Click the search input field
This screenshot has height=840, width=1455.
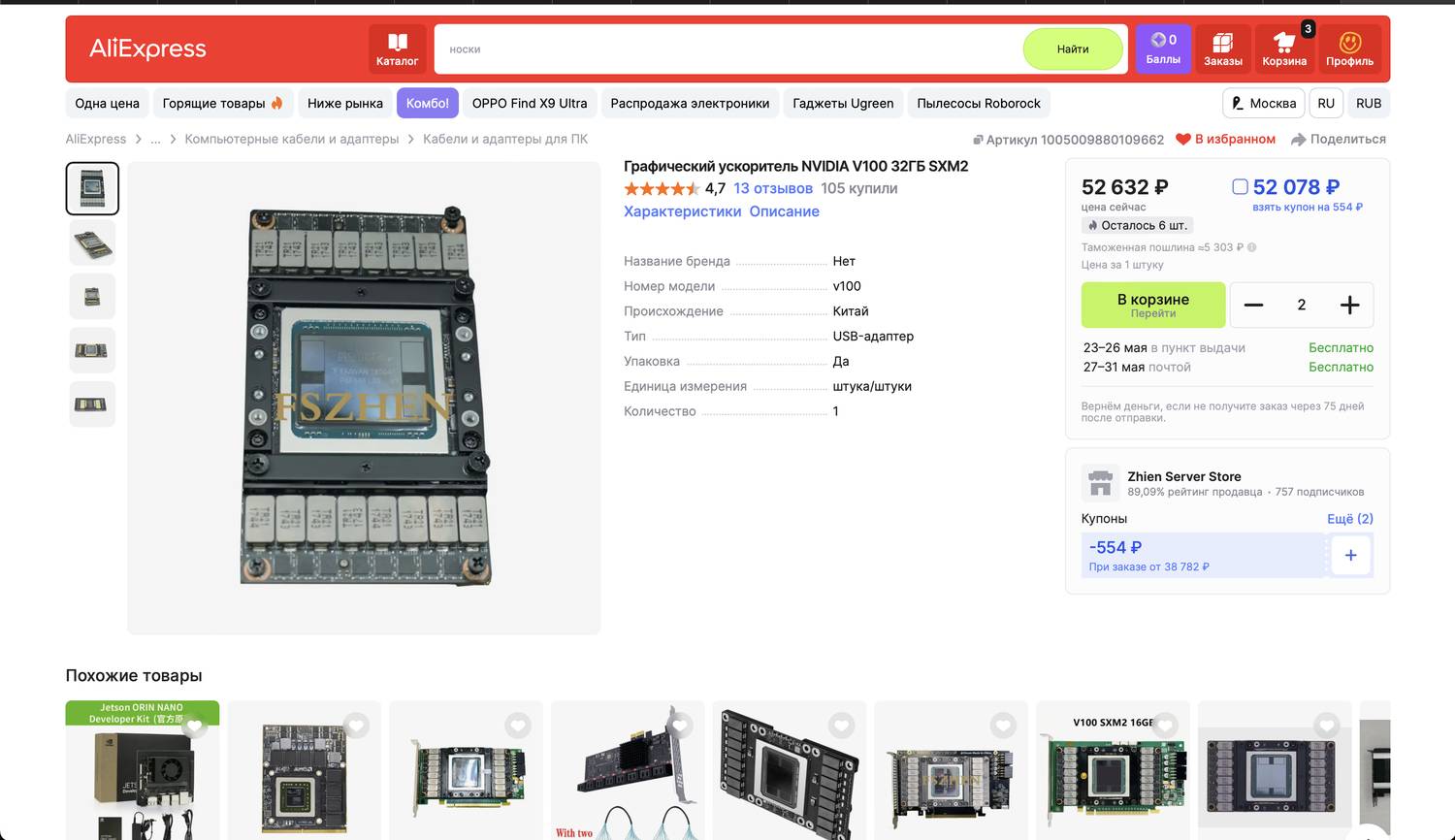727,49
